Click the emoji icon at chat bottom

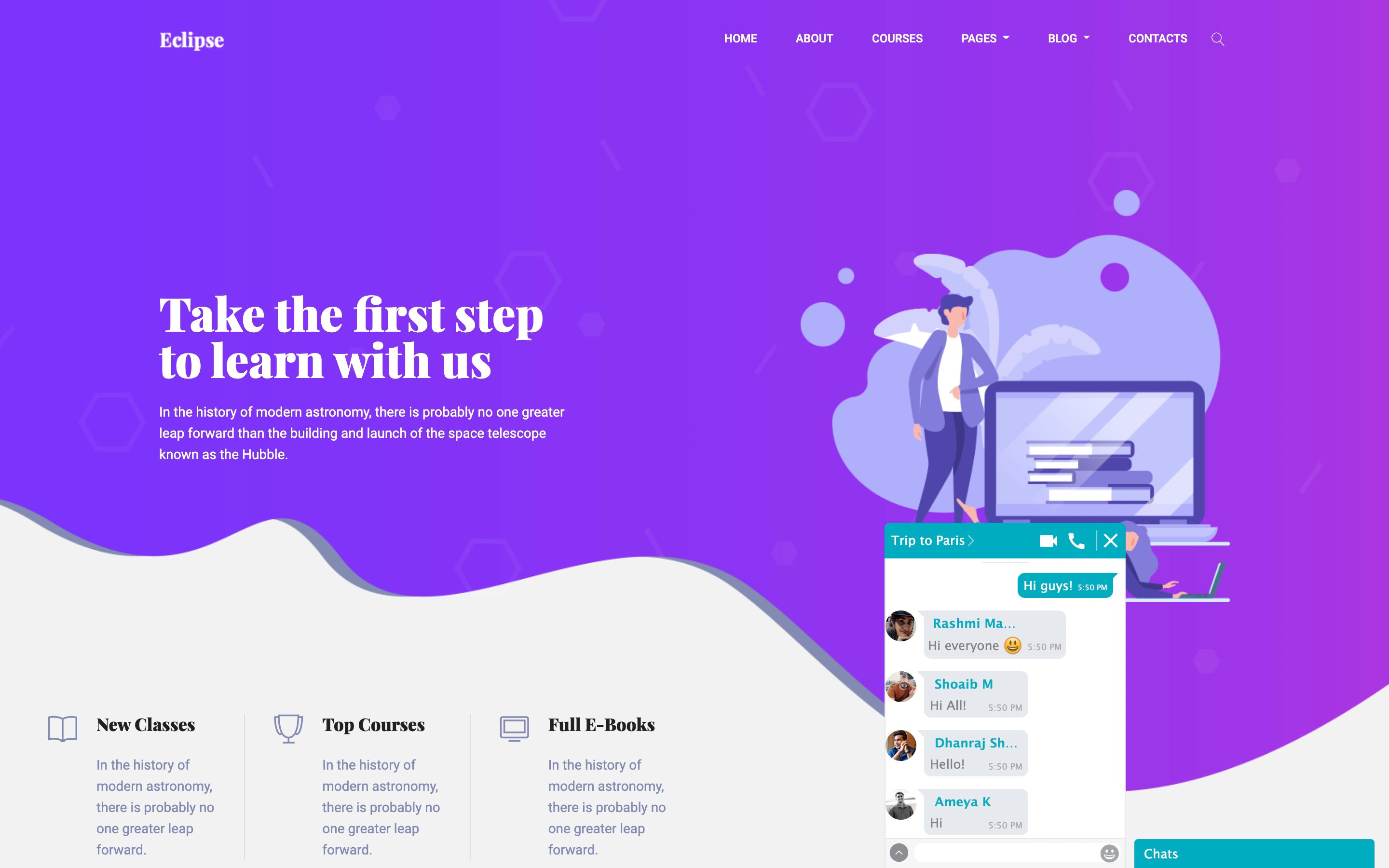tap(1109, 854)
